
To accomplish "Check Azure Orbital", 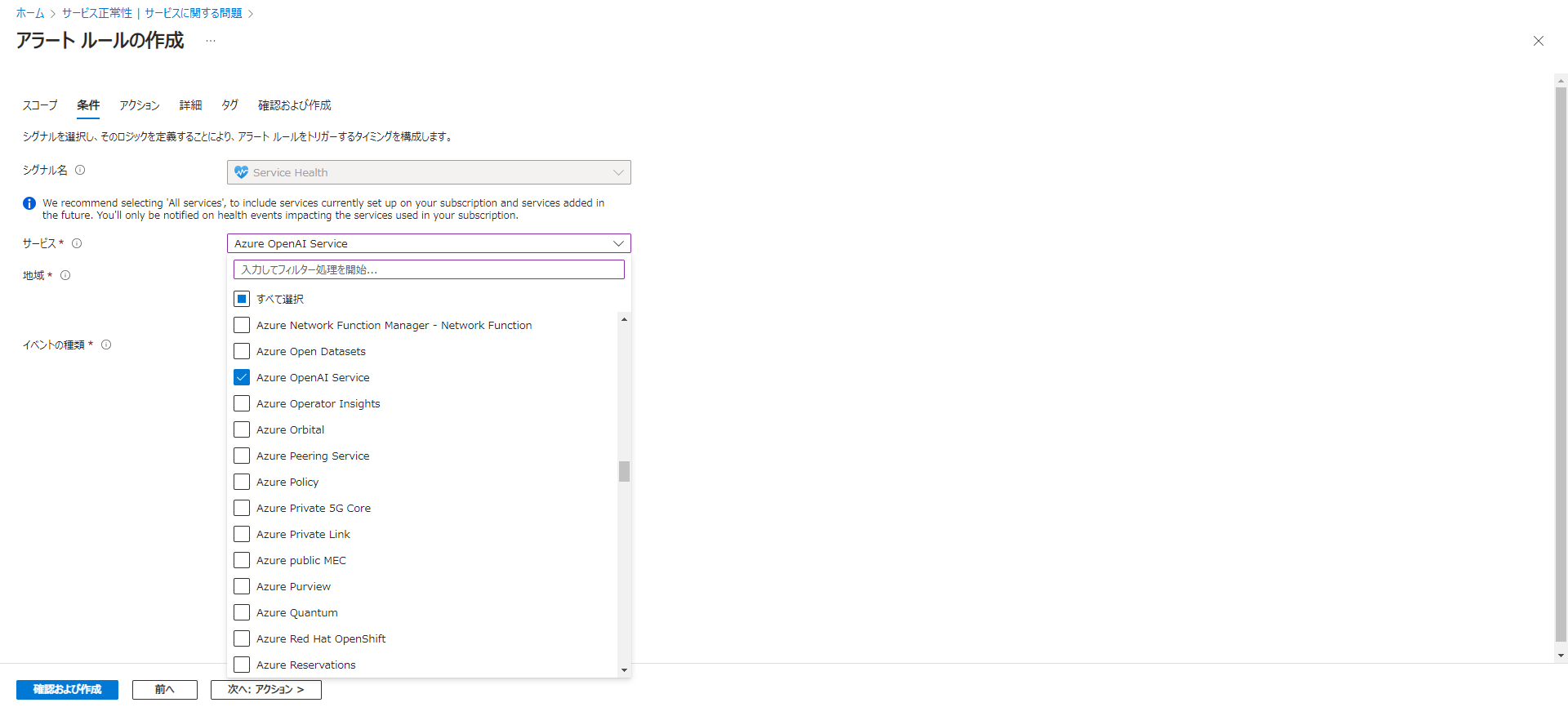I will pos(242,429).
